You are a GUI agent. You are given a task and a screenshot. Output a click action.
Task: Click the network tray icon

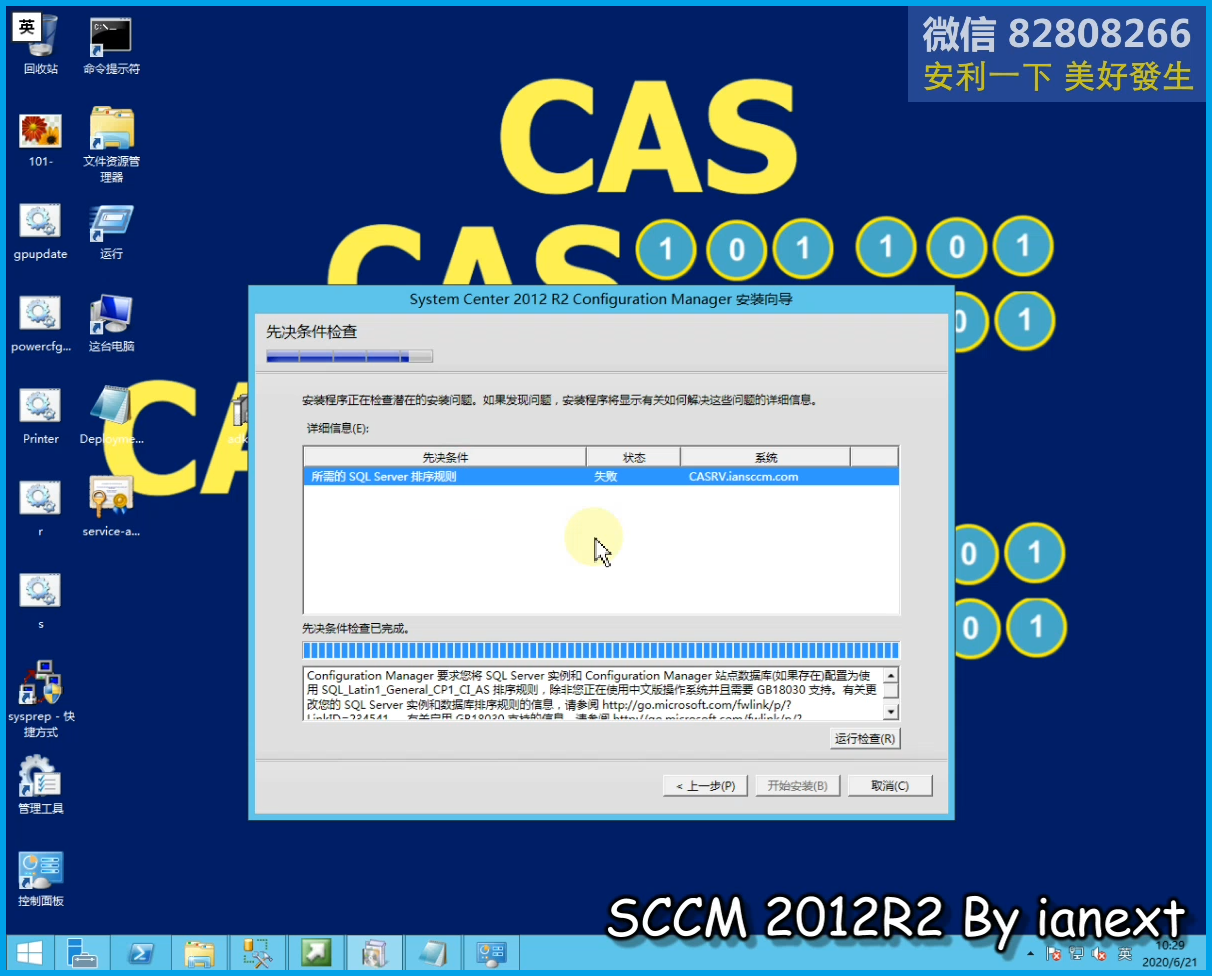click(1076, 954)
